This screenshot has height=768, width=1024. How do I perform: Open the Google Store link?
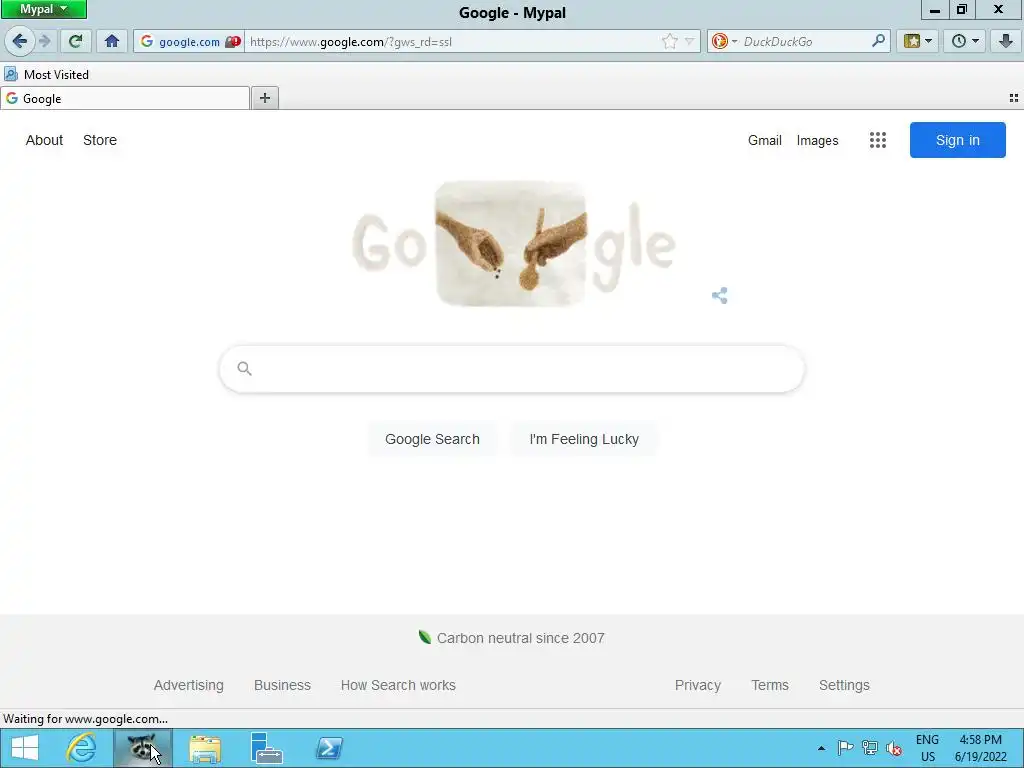pos(100,140)
